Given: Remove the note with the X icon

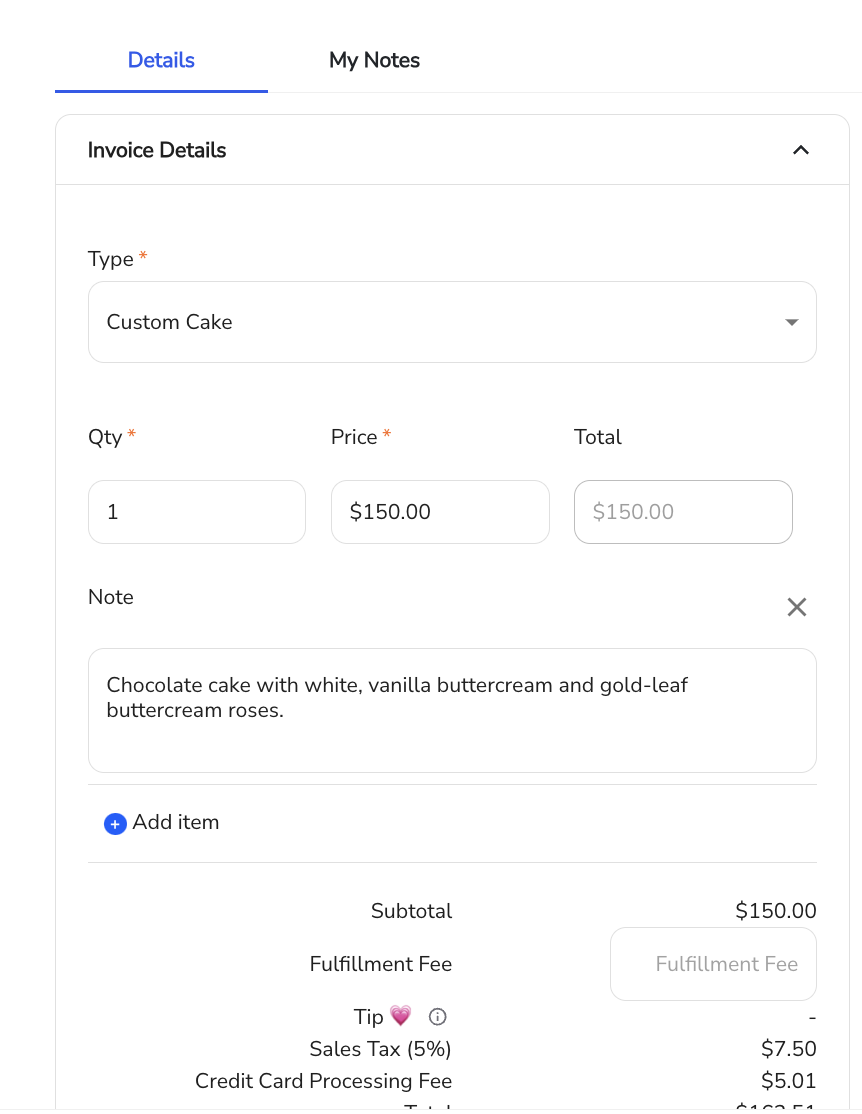Looking at the screenshot, I should tap(797, 607).
